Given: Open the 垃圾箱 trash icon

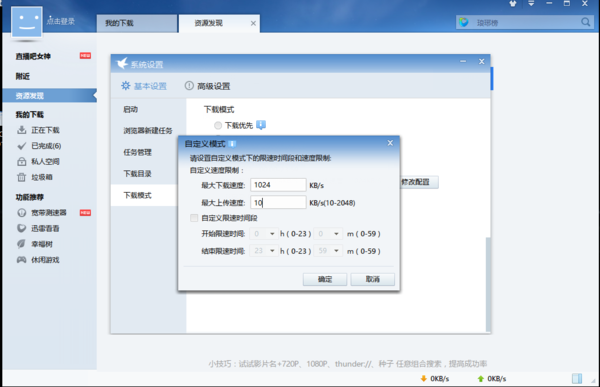Looking at the screenshot, I should point(21,177).
